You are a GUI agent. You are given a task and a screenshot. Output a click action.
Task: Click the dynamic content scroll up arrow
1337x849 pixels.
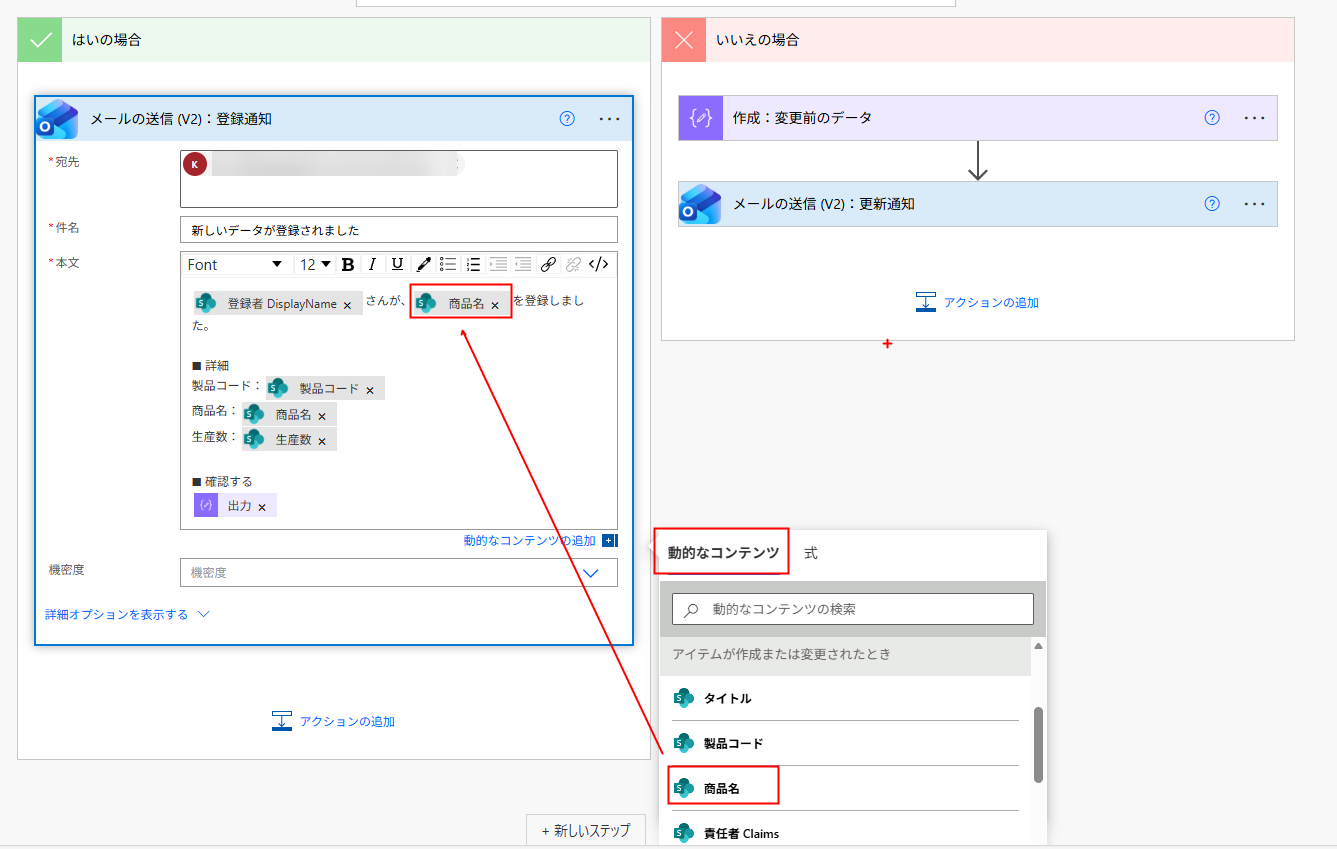[x=1038, y=647]
